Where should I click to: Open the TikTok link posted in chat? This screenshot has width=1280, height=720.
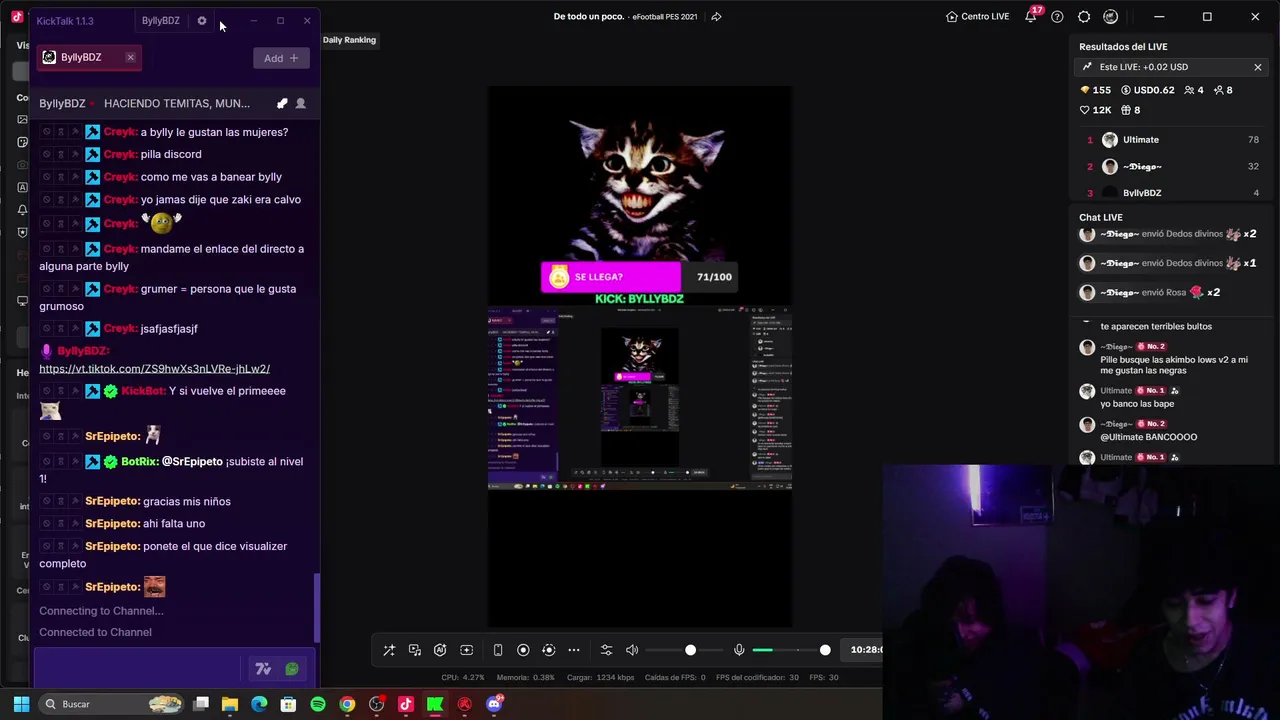(154, 369)
